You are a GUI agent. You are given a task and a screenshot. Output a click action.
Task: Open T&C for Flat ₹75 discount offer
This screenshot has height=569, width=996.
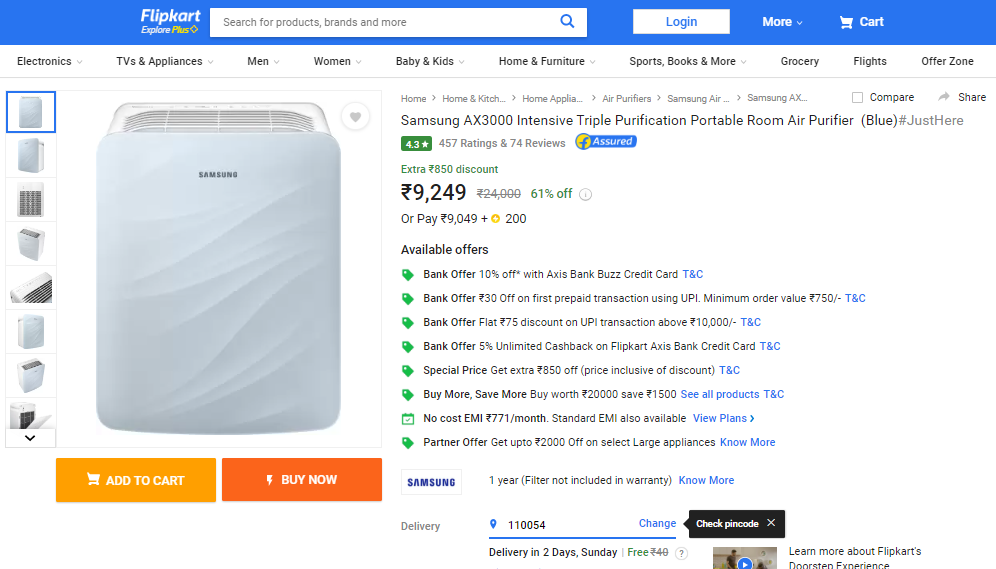750,323
